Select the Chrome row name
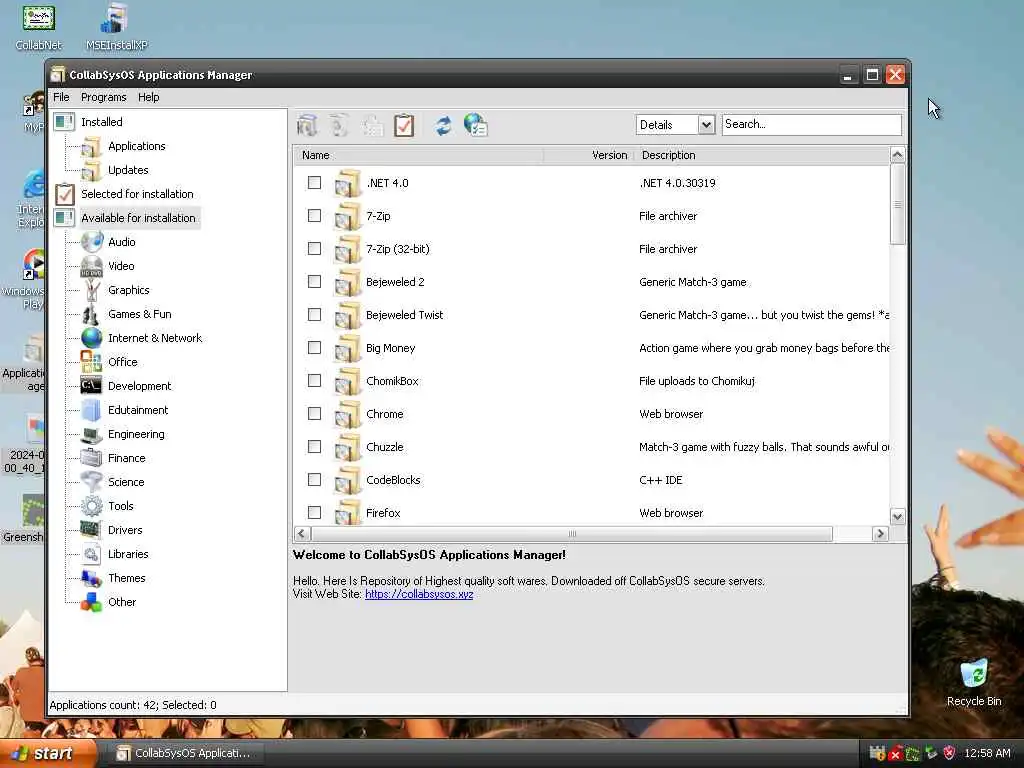 coord(385,414)
